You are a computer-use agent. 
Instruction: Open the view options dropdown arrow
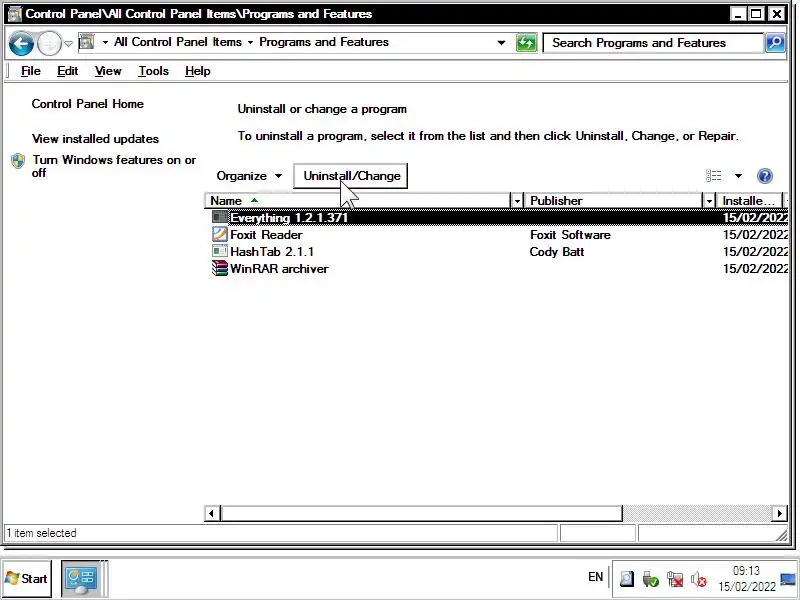738,176
